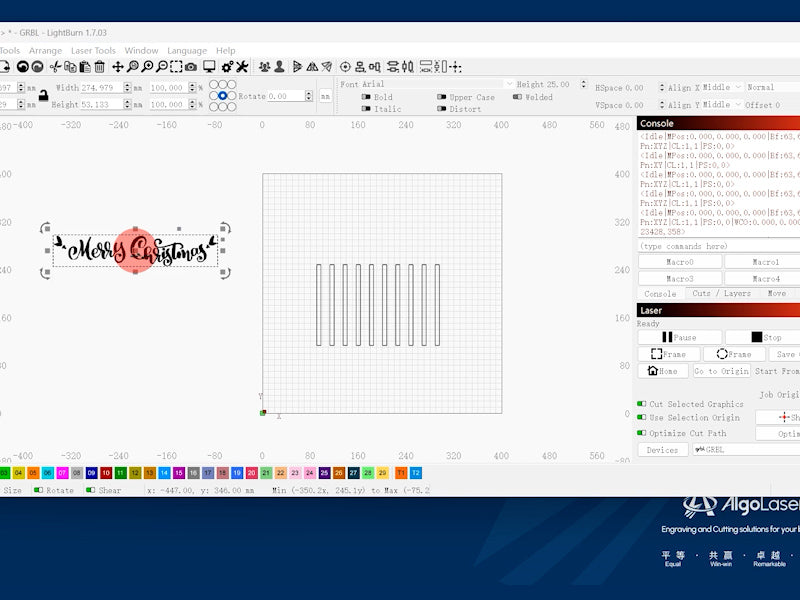Viewport: 800px width, 600px height.
Task: Toggle the Upper Case switch
Action: tap(441, 97)
